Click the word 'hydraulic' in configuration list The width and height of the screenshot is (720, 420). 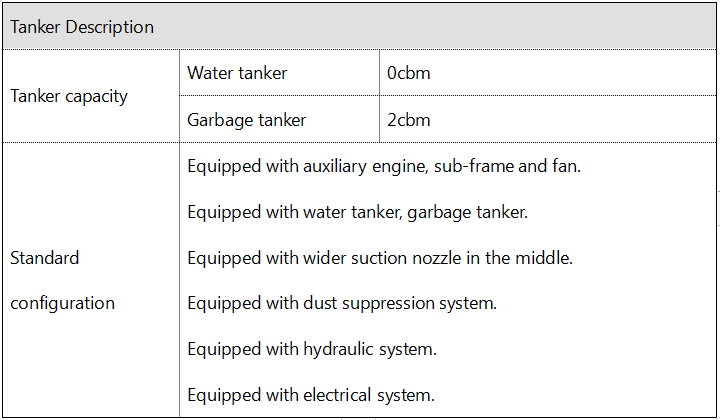[338, 350]
